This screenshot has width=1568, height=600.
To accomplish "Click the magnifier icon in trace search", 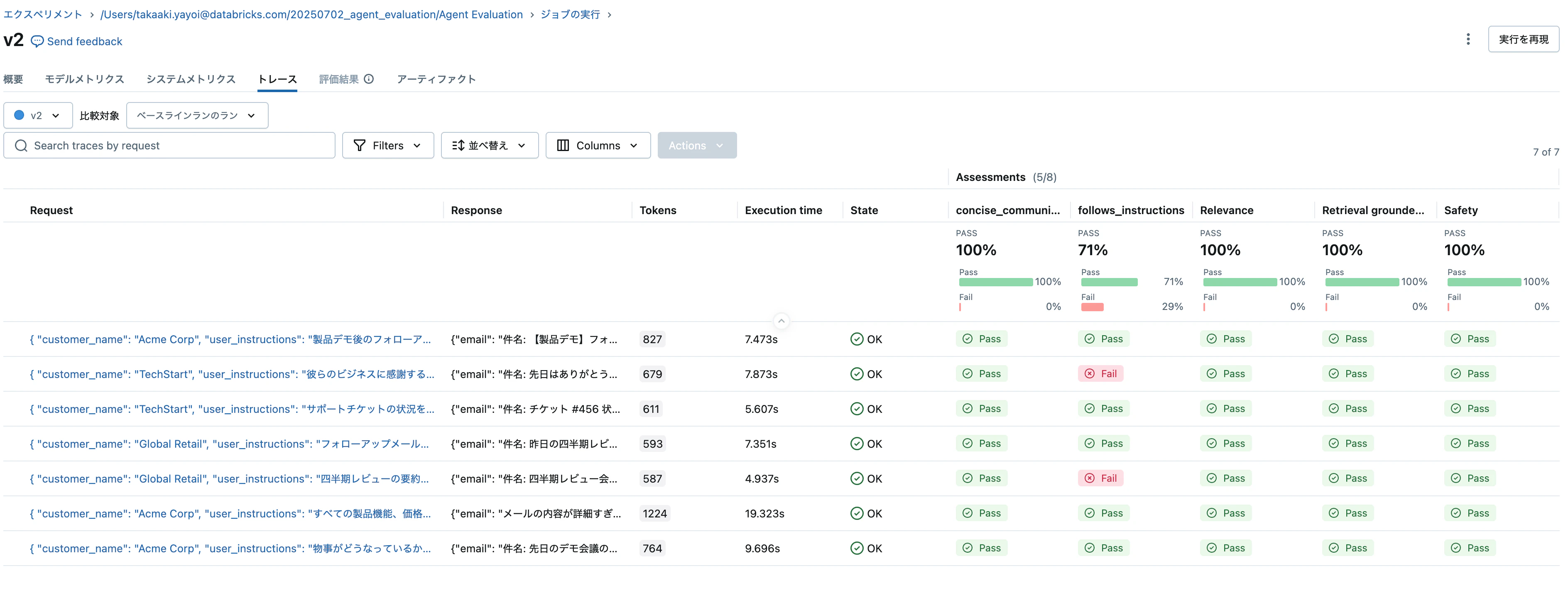I will tap(21, 146).
